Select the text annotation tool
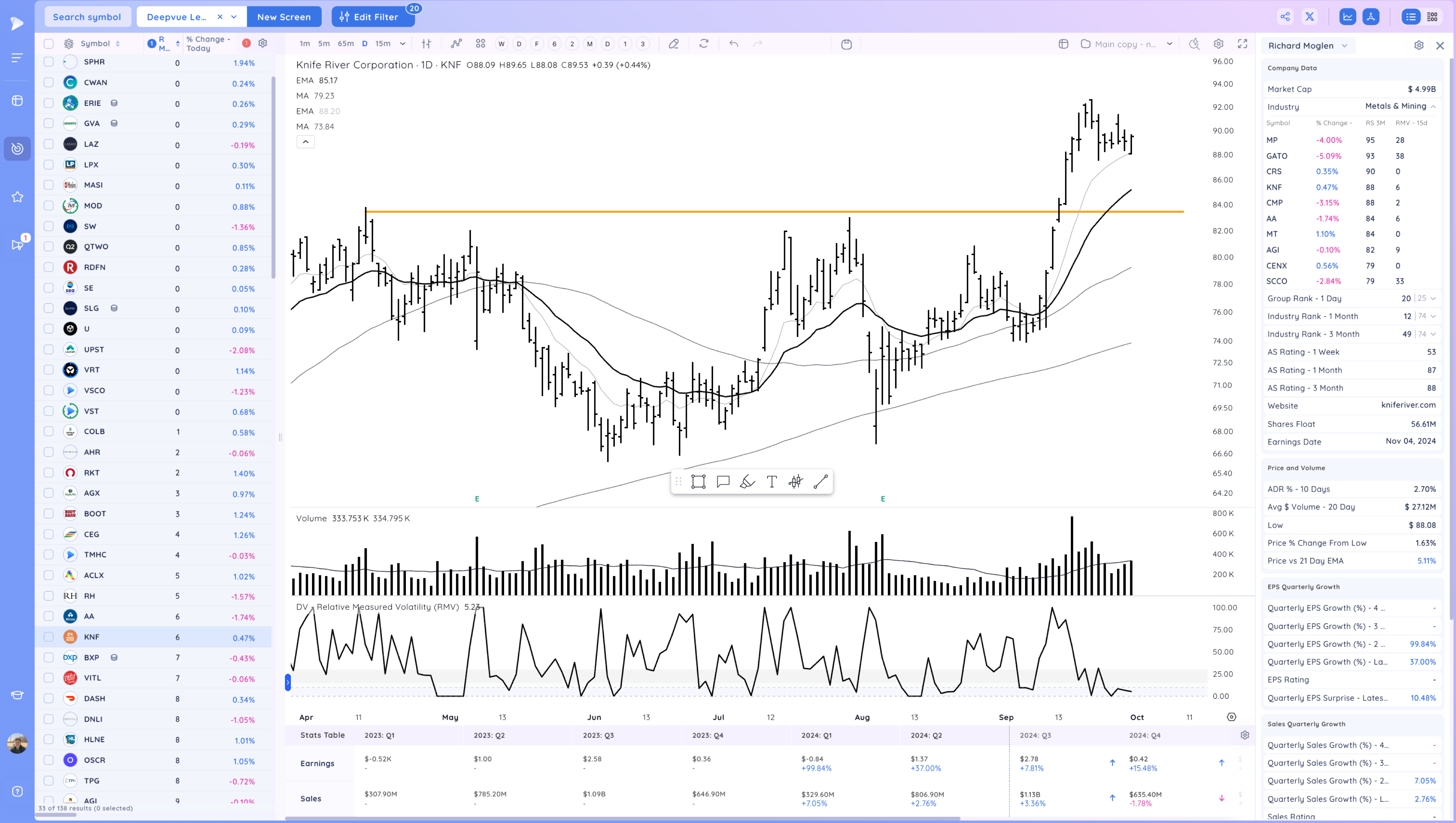This screenshot has width=1456, height=823. [772, 482]
